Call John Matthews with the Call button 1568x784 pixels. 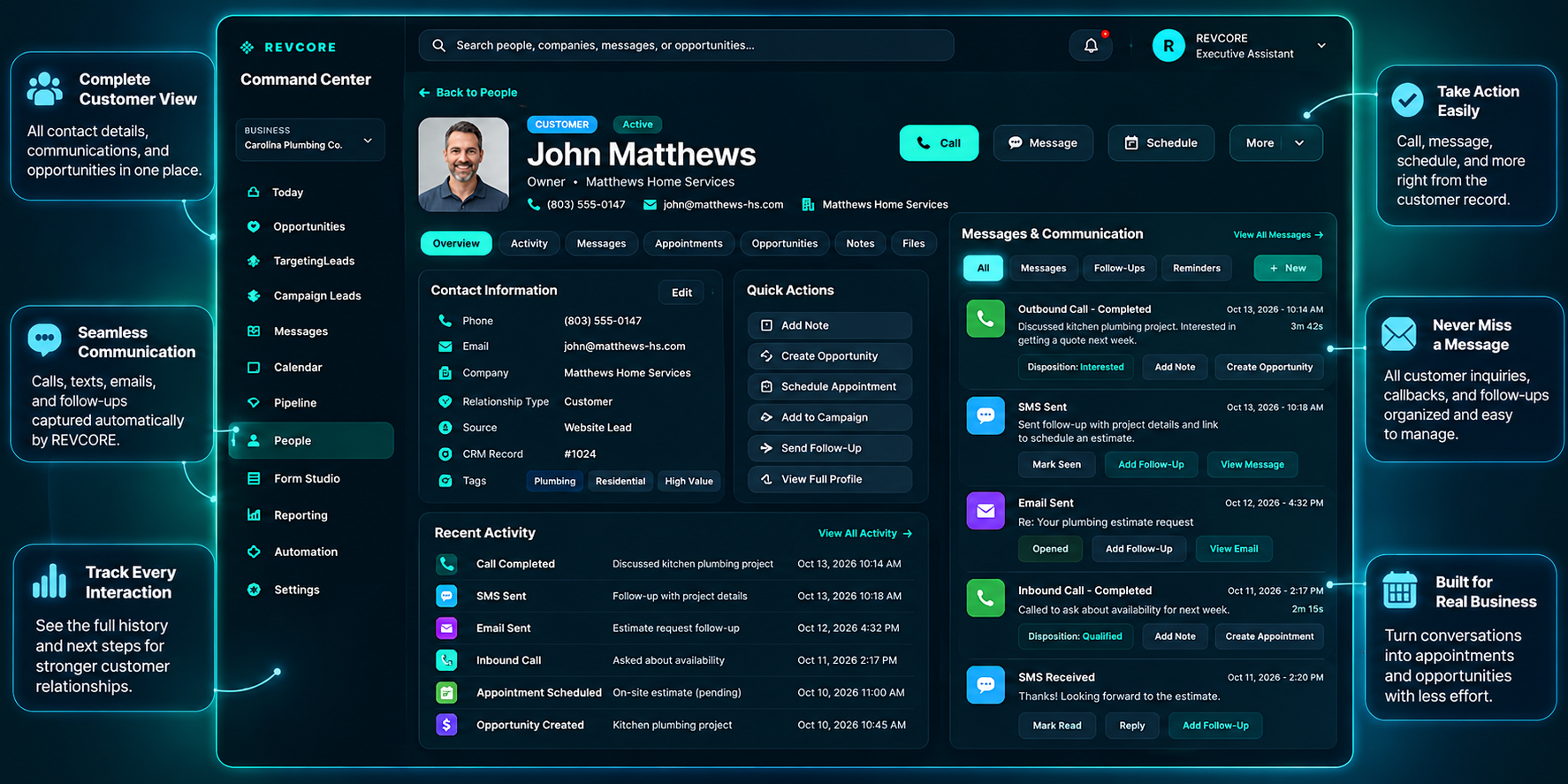[939, 143]
